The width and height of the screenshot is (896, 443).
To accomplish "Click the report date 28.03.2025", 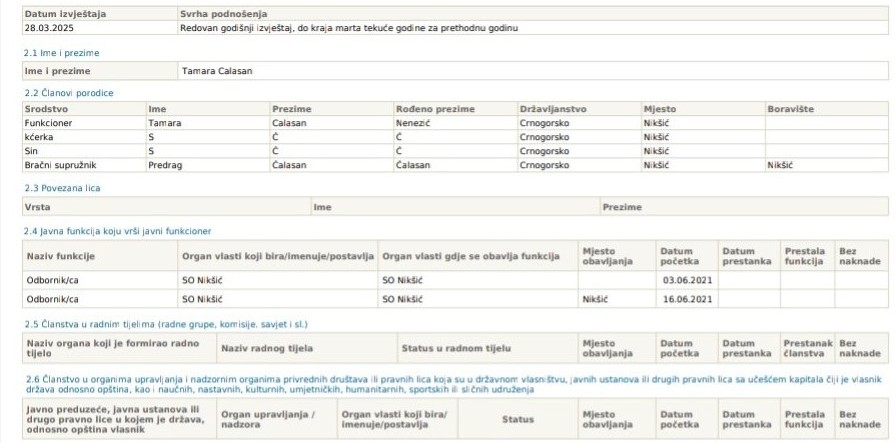I will [47, 28].
